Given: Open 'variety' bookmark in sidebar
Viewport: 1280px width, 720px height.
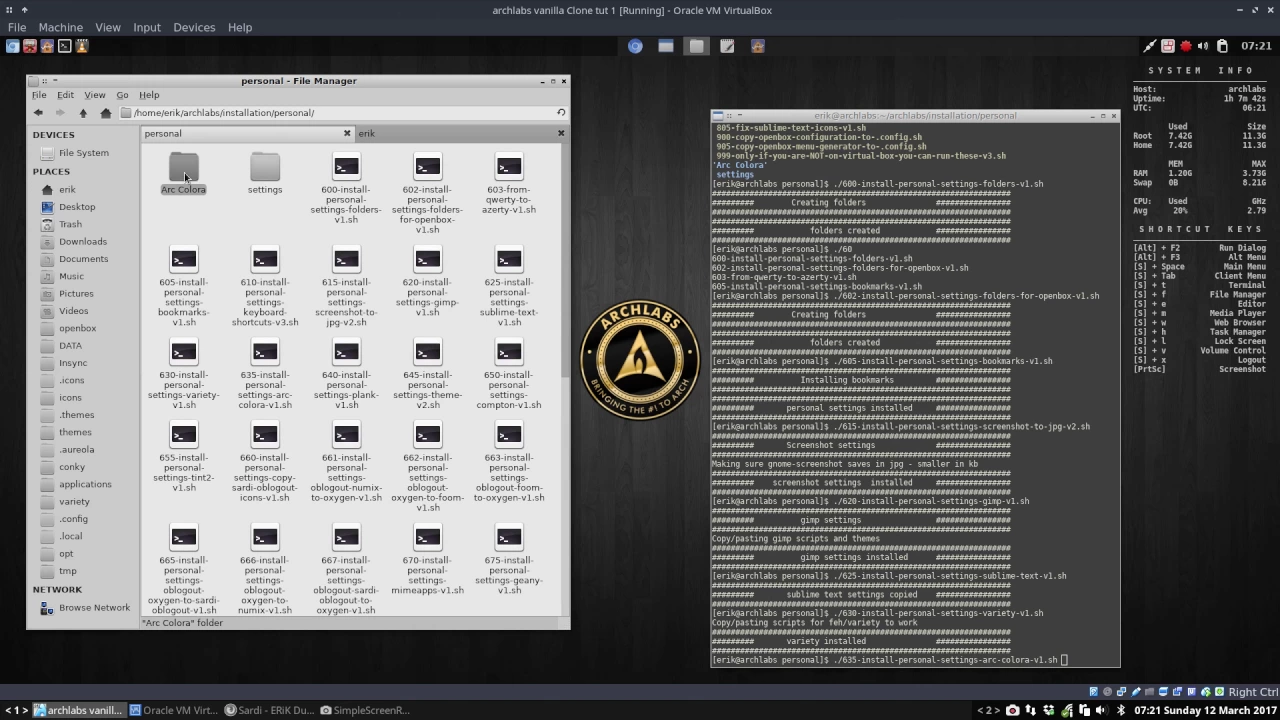Looking at the screenshot, I should (x=74, y=502).
